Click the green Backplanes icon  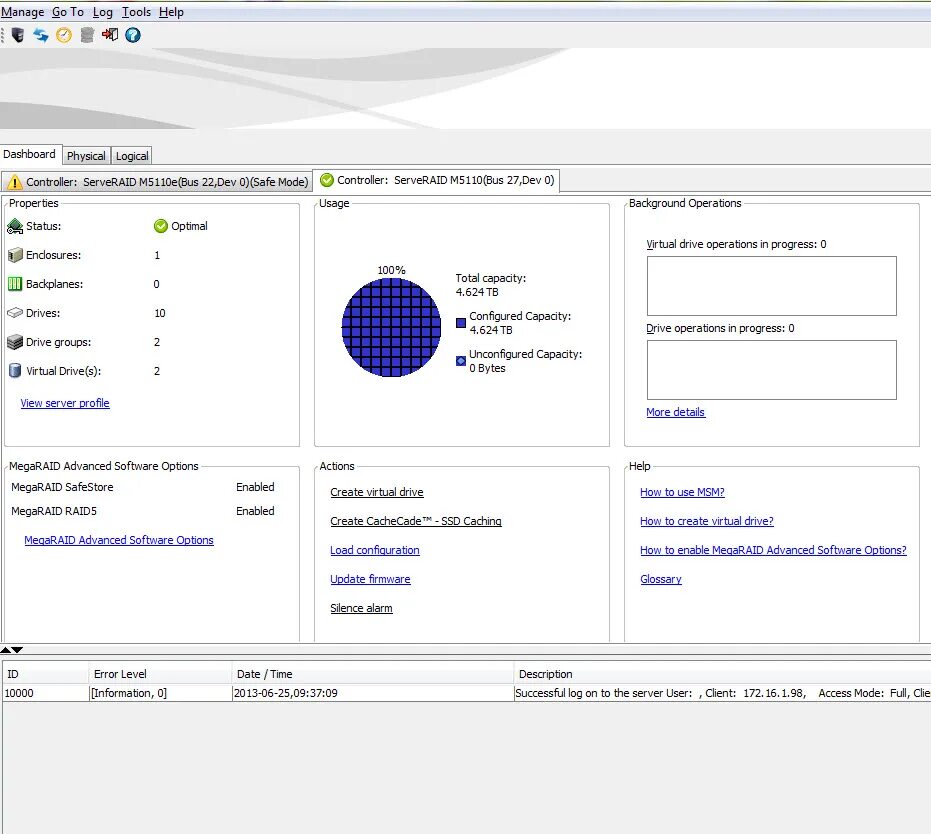(x=15, y=284)
